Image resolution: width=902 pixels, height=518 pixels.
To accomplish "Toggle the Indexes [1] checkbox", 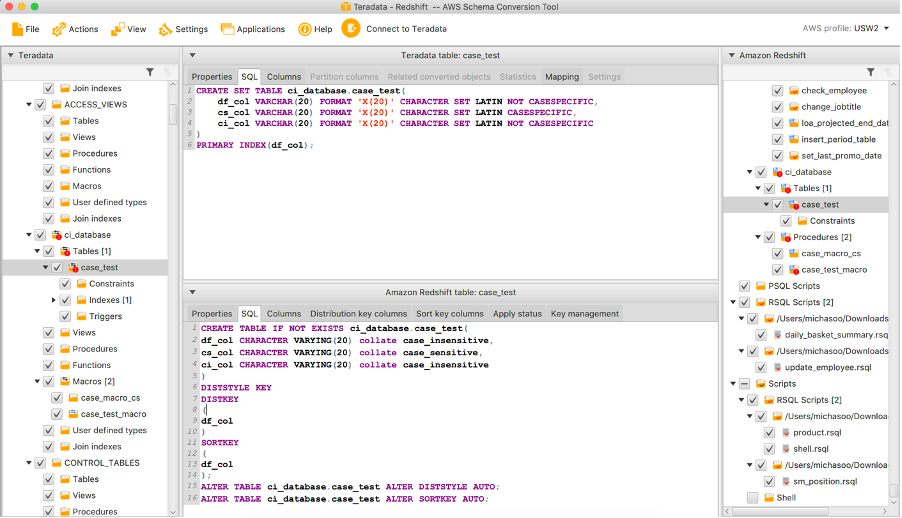I will (65, 300).
